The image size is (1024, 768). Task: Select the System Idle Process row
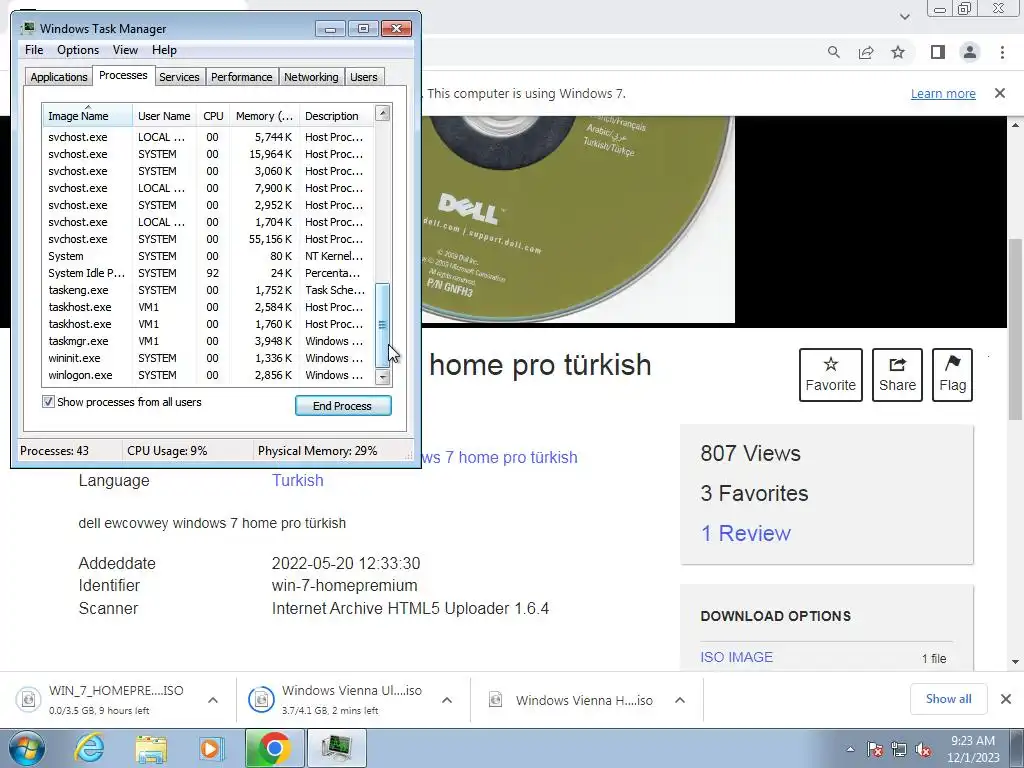(208, 273)
